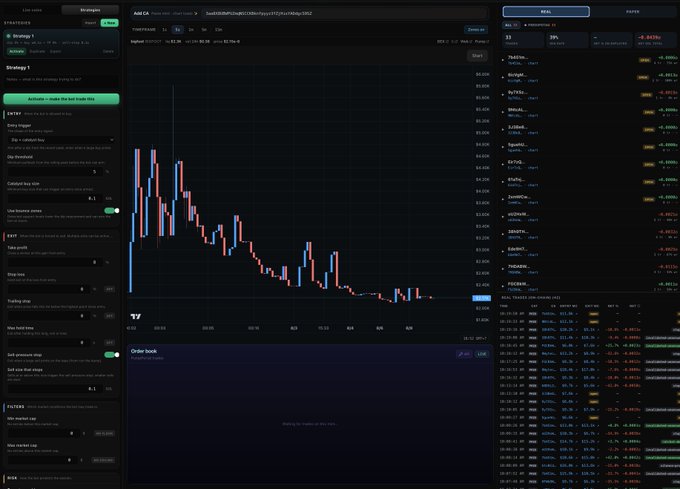Click small Activate button in Strategy 1 card

tap(16, 51)
